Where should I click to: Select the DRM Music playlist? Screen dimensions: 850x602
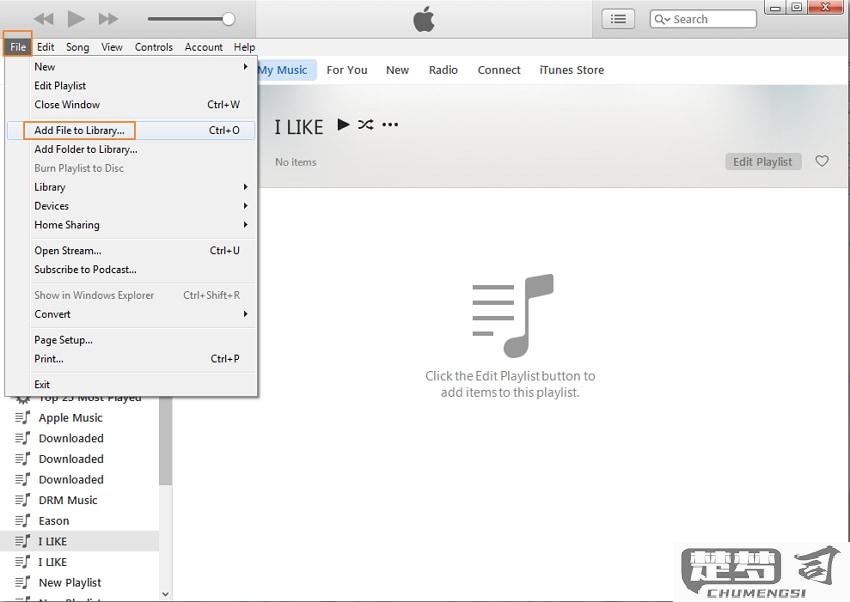(x=68, y=500)
